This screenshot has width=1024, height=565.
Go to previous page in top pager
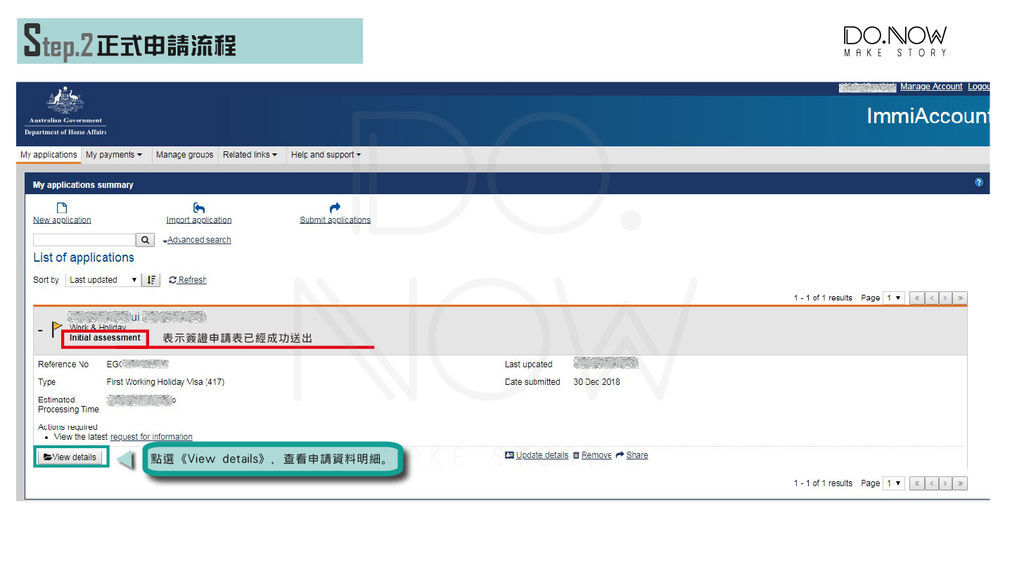931,298
